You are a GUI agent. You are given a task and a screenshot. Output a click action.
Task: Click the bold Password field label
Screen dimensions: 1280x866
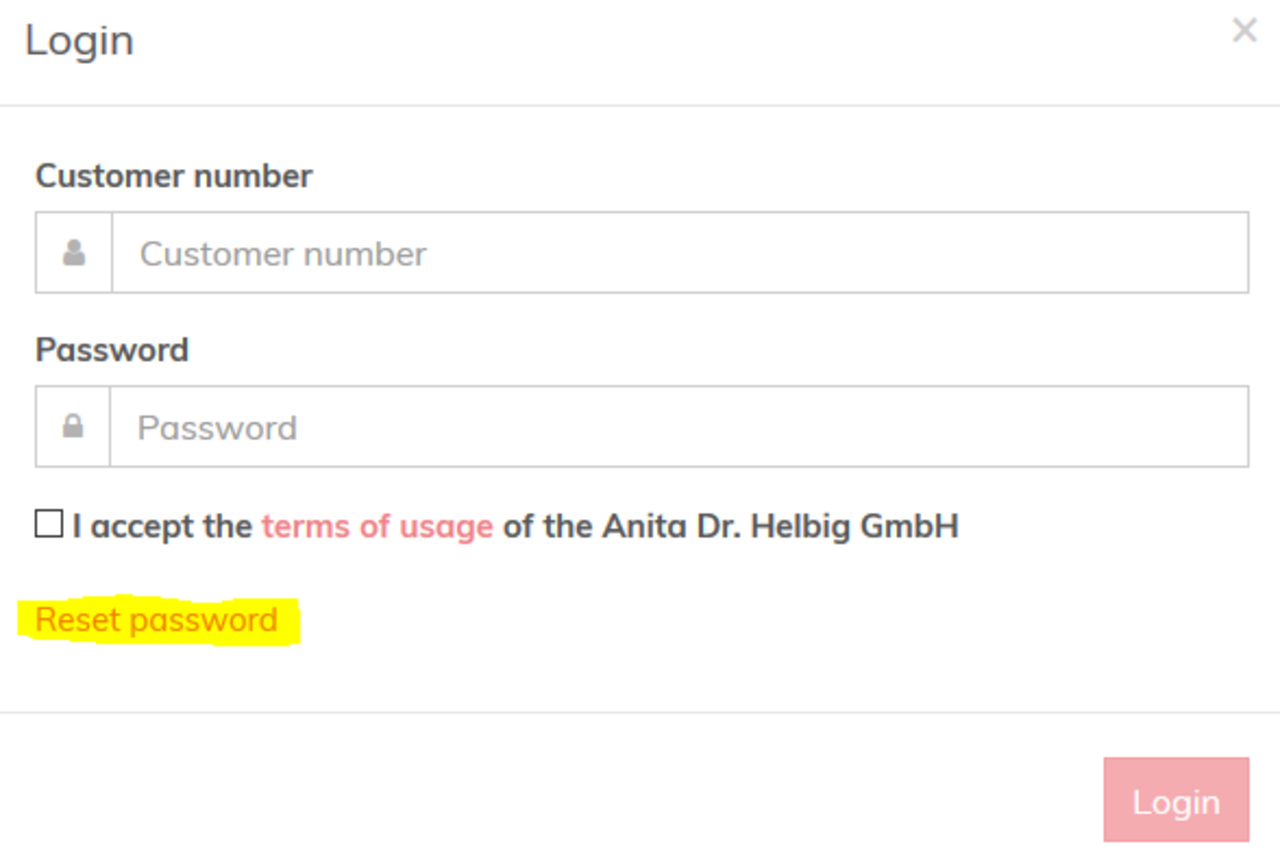(112, 350)
